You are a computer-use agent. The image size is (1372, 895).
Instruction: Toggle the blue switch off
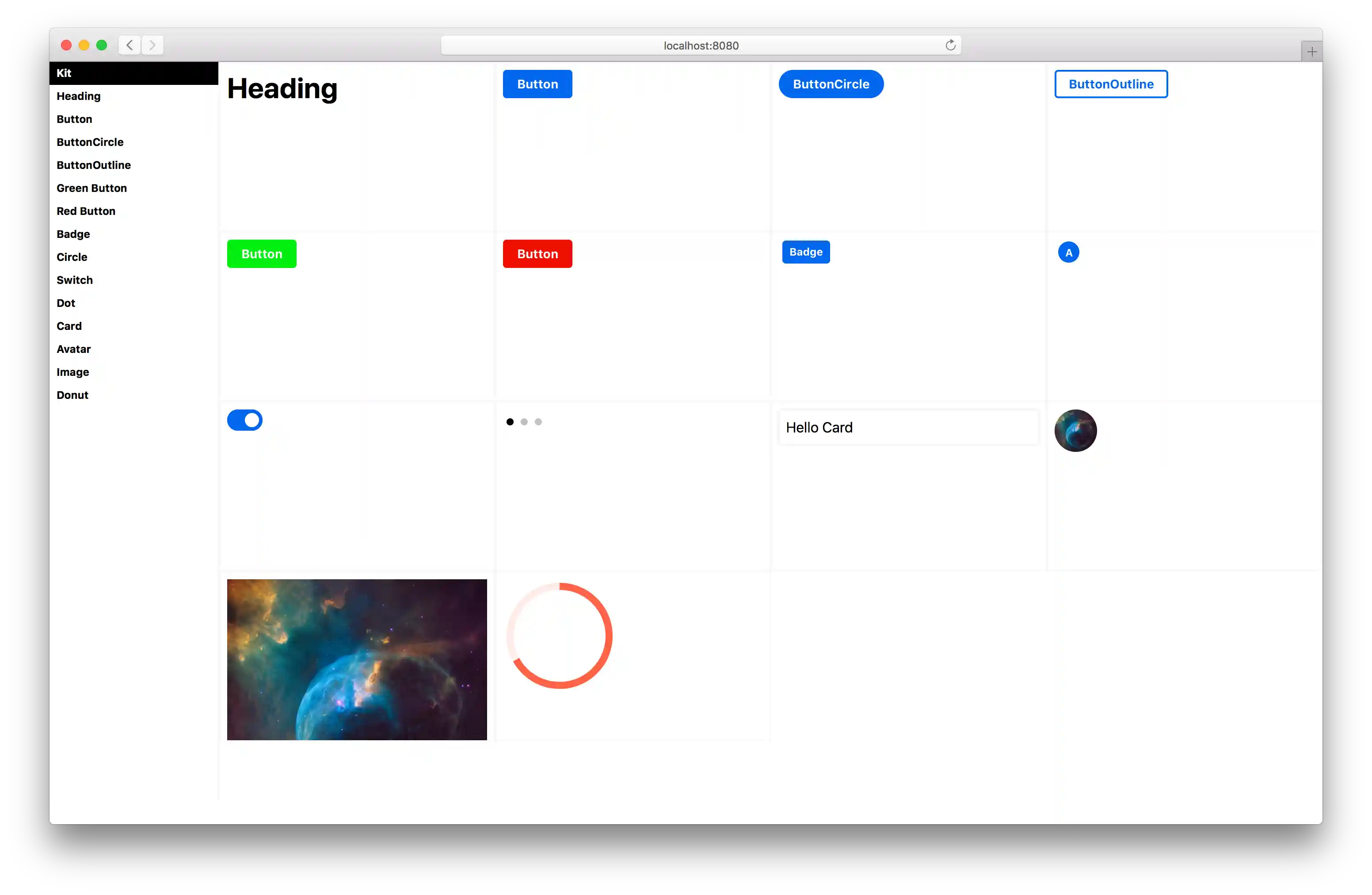[245, 421]
